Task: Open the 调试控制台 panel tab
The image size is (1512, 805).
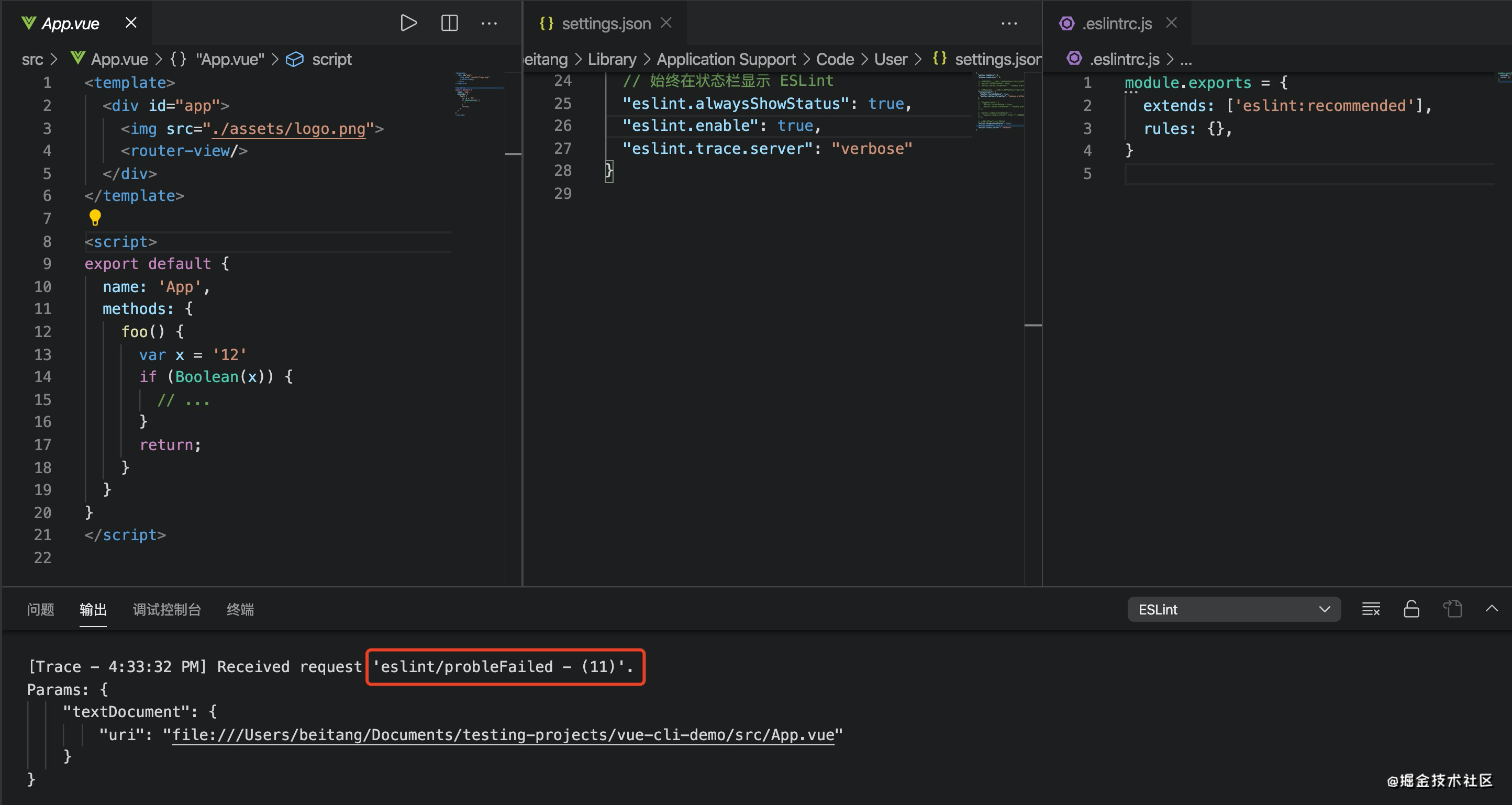Action: (x=166, y=609)
